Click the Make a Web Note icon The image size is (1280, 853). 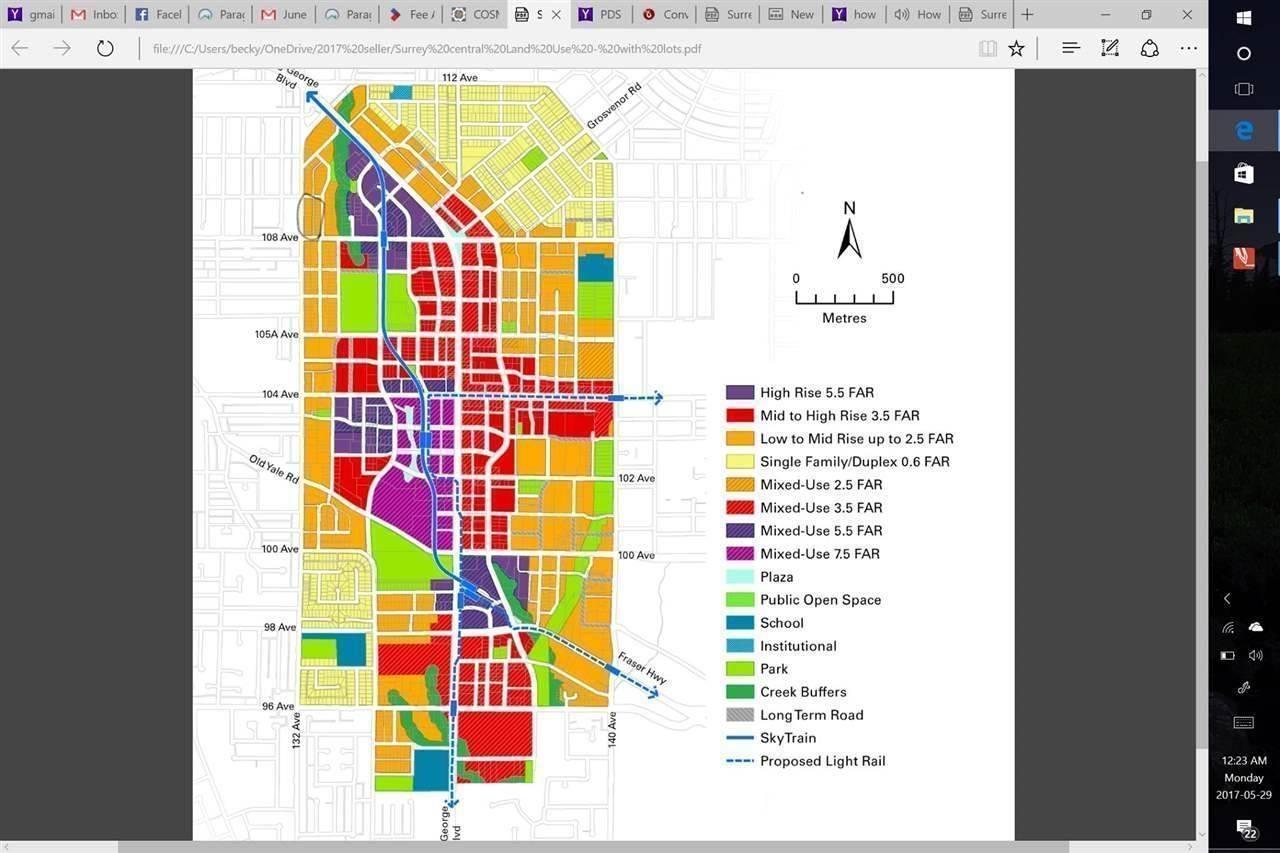(x=1109, y=48)
